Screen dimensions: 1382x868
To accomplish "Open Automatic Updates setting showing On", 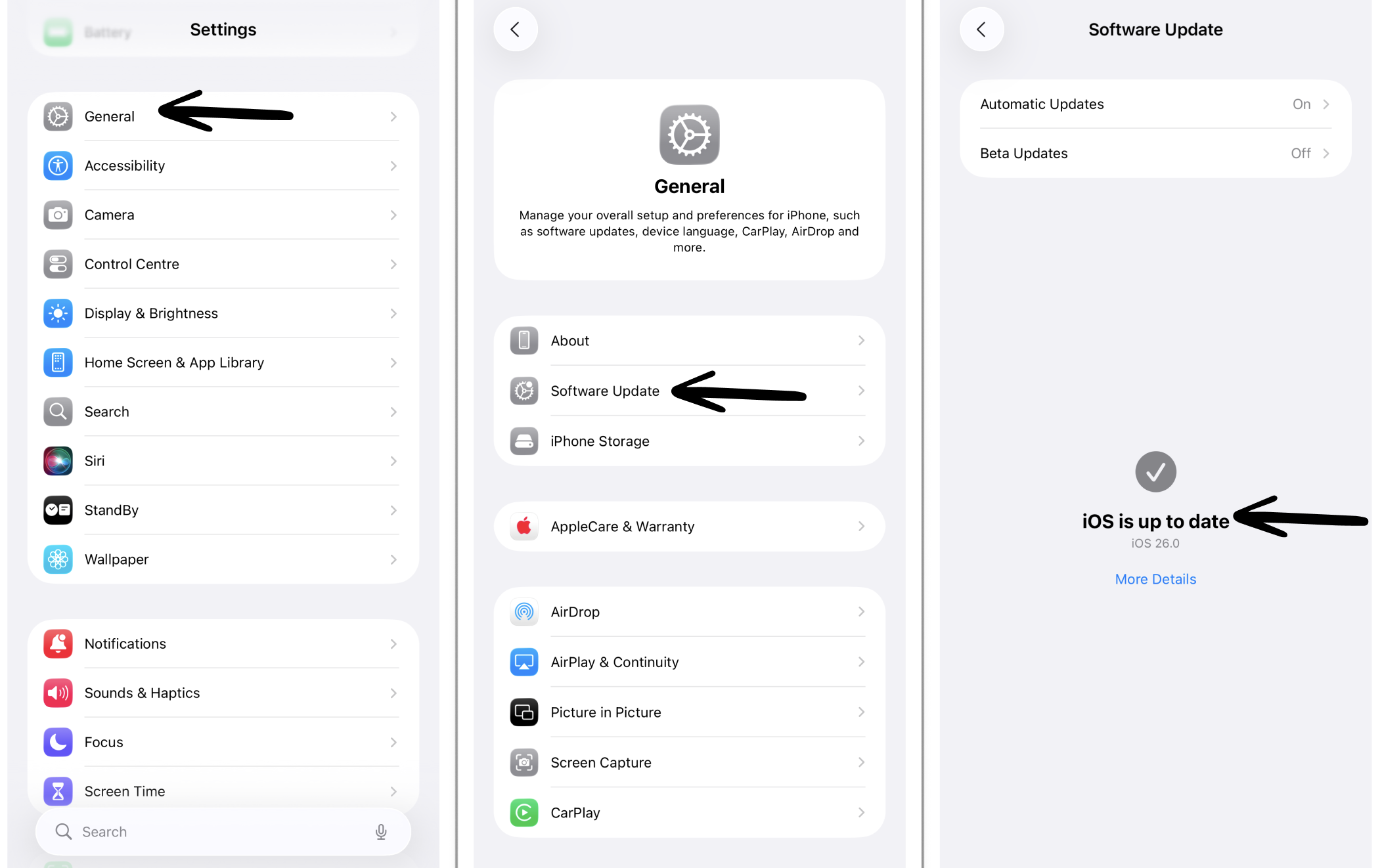I will (1155, 104).
